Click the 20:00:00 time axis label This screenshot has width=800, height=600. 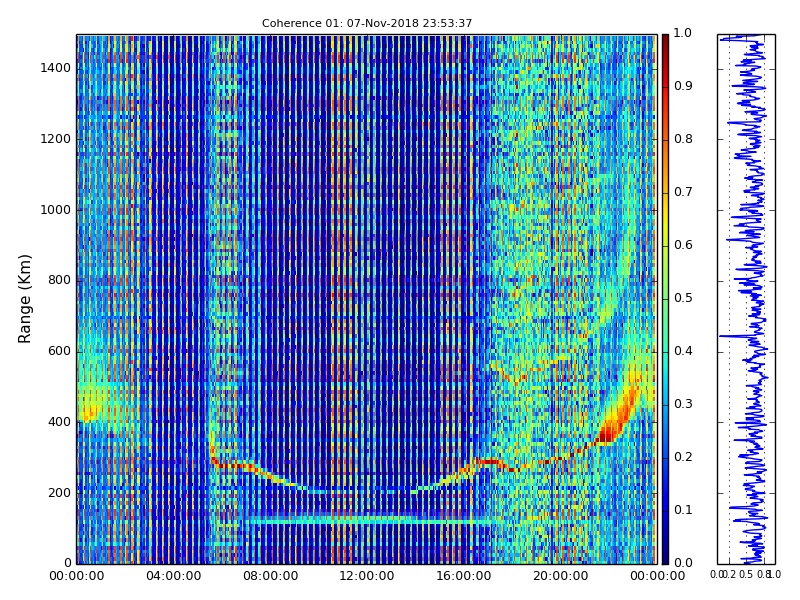coord(561,576)
